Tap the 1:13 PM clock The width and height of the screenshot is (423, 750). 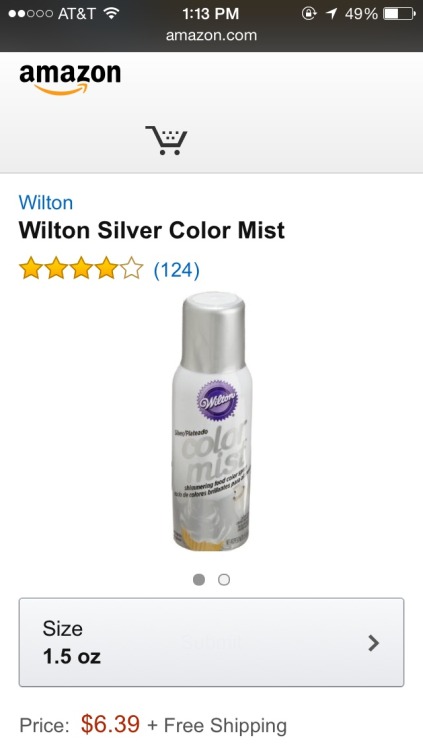click(211, 13)
